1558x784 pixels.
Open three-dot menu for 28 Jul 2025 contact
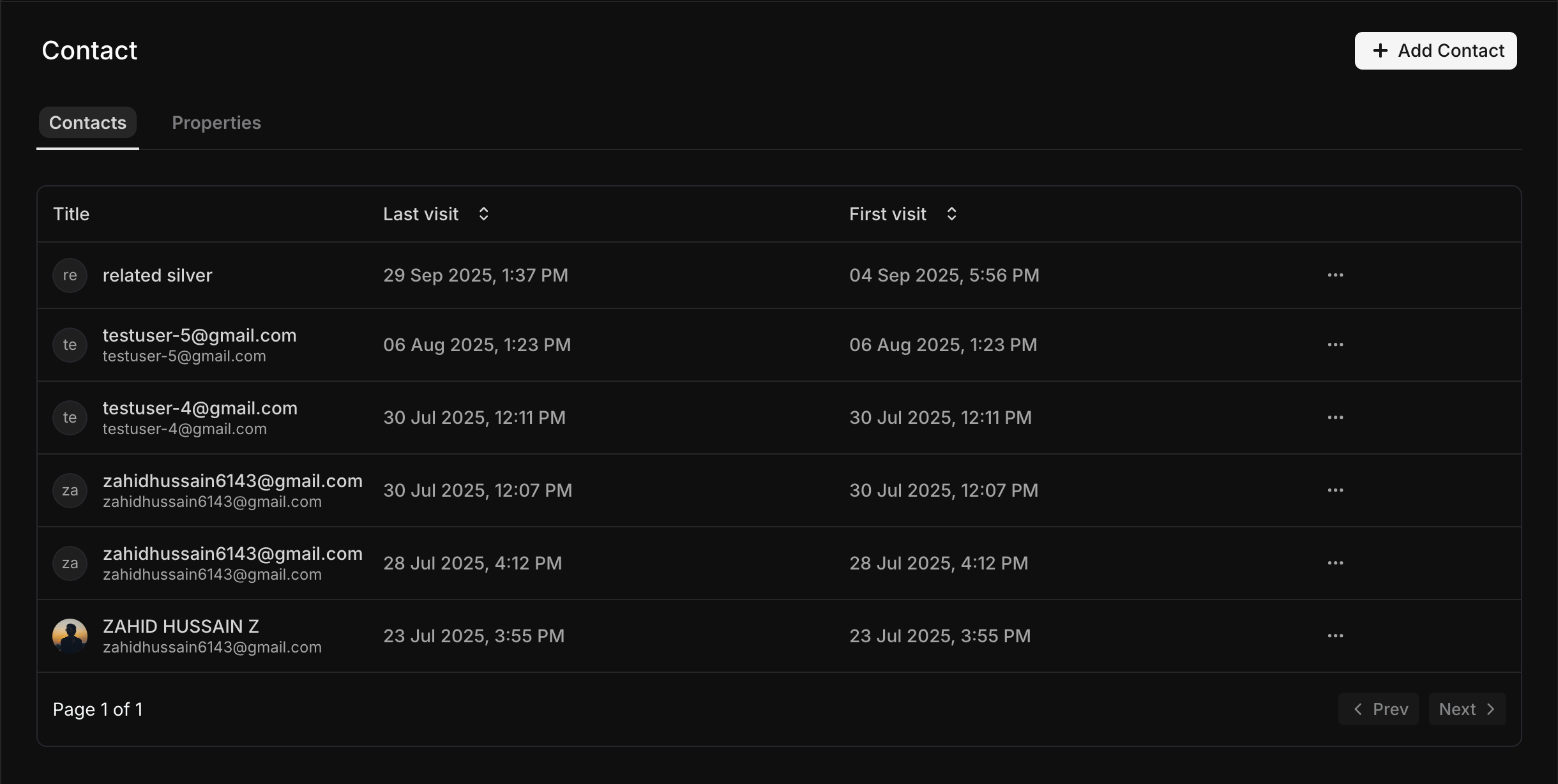pos(1335,563)
